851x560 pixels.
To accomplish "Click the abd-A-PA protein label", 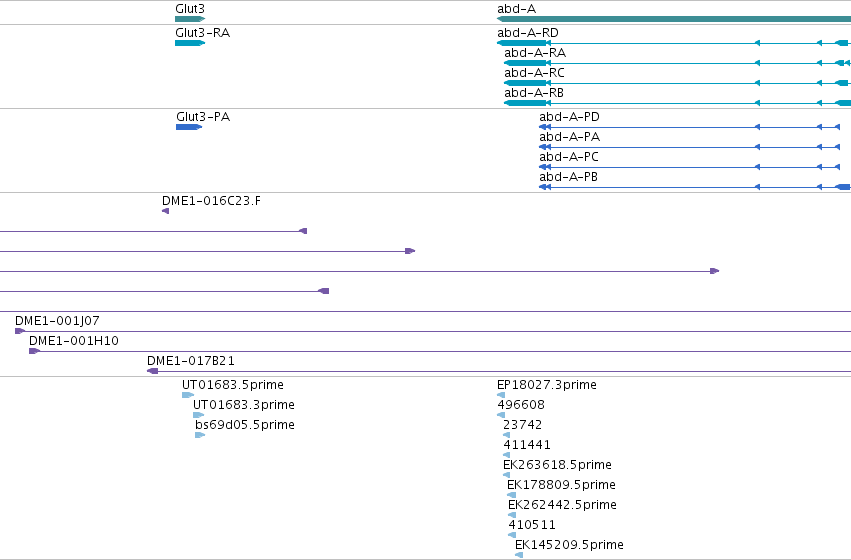I will click(x=569, y=137).
